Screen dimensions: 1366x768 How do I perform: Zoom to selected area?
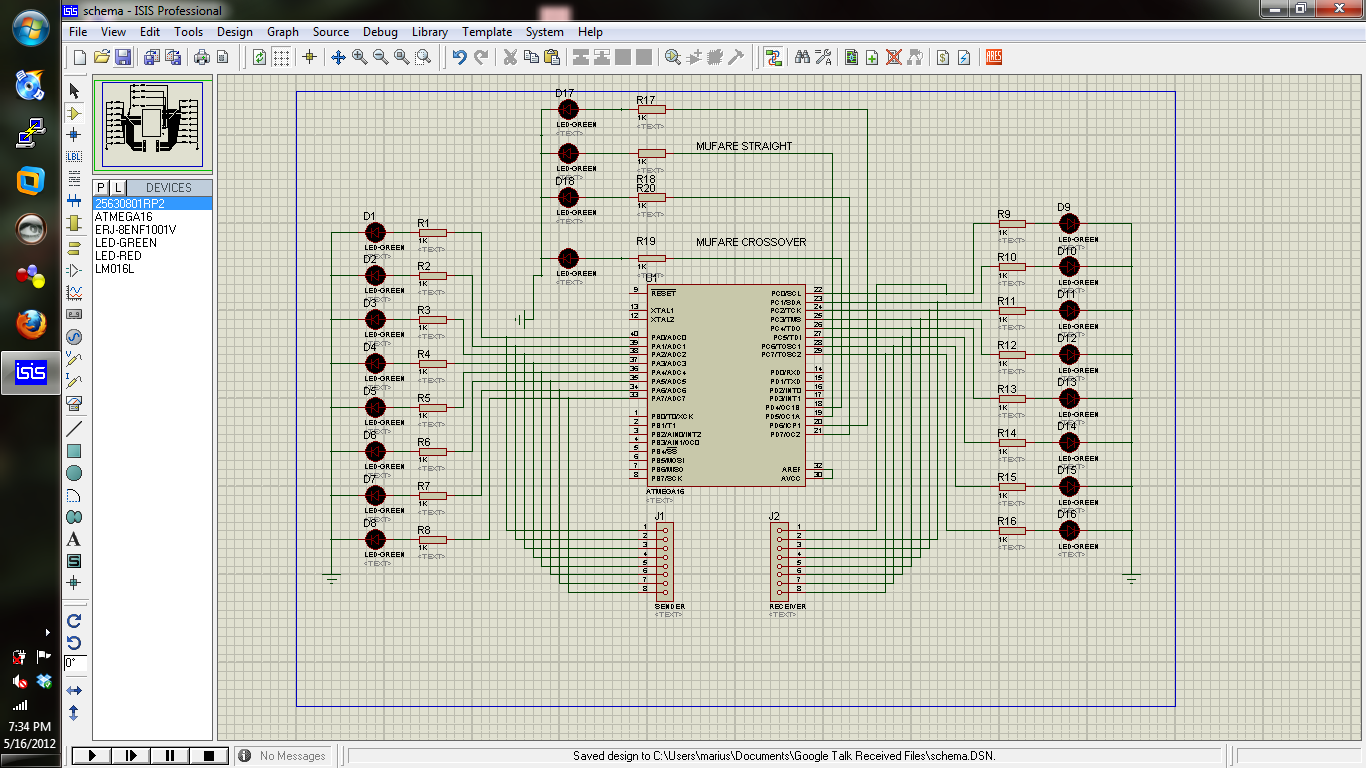coord(423,57)
